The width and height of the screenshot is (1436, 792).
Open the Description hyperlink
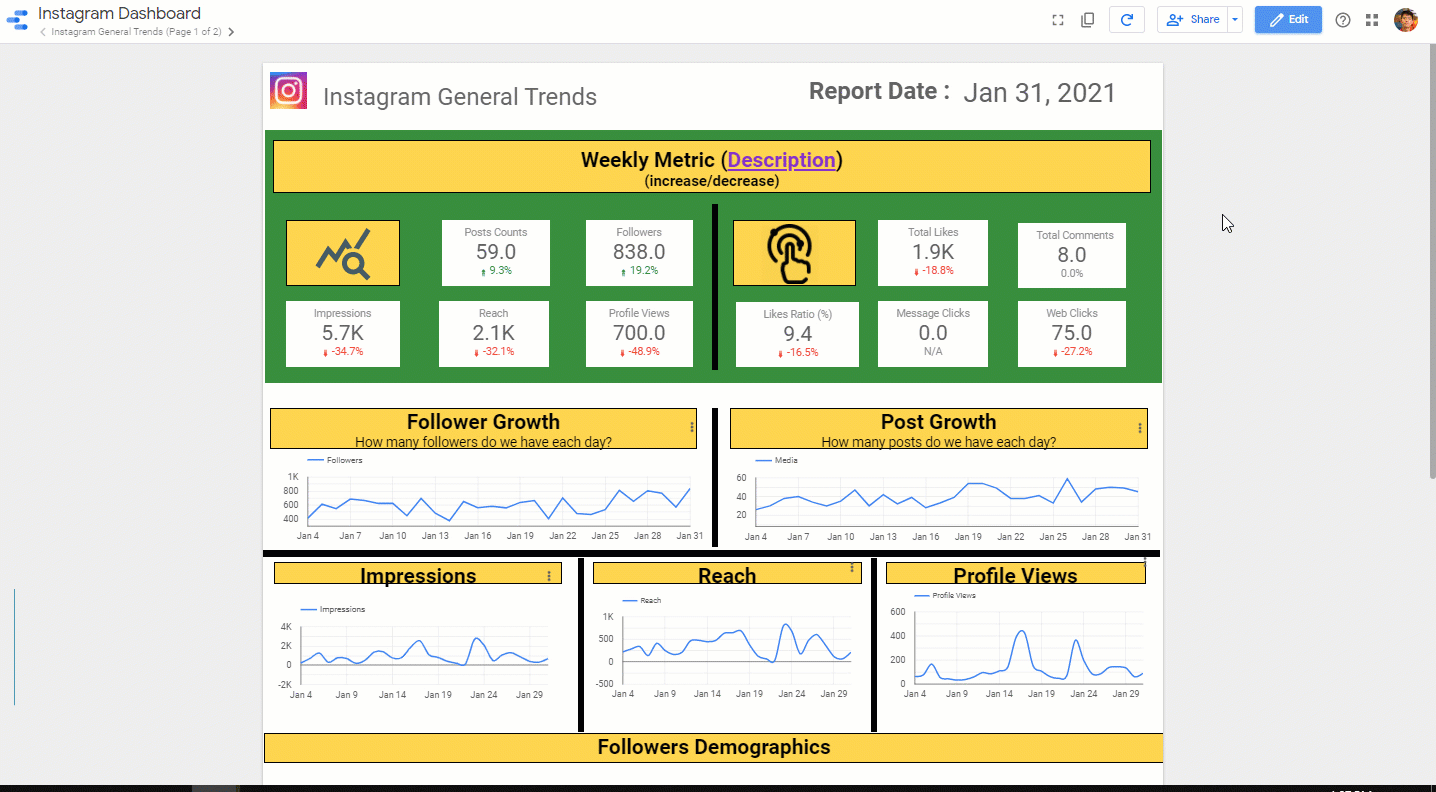pos(781,160)
